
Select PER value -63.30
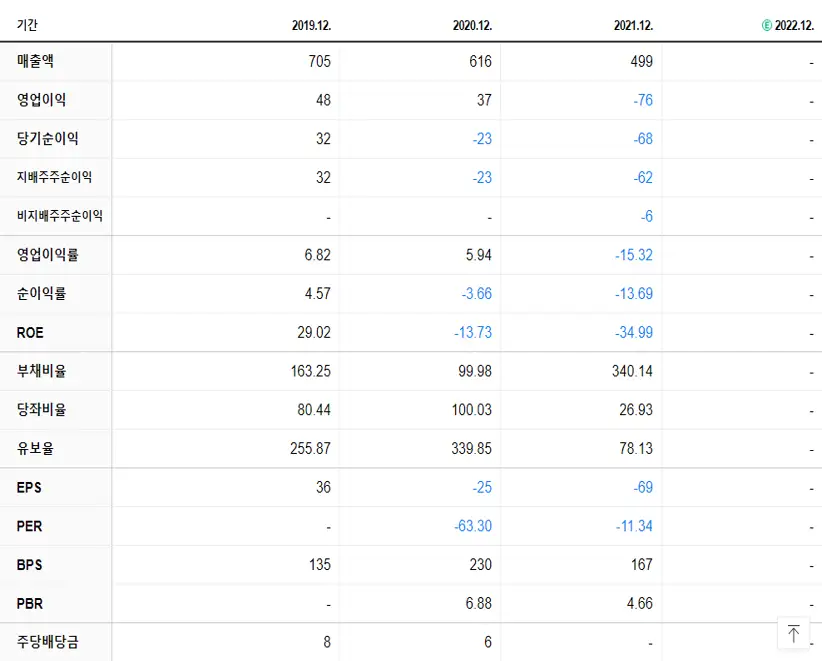click(473, 526)
